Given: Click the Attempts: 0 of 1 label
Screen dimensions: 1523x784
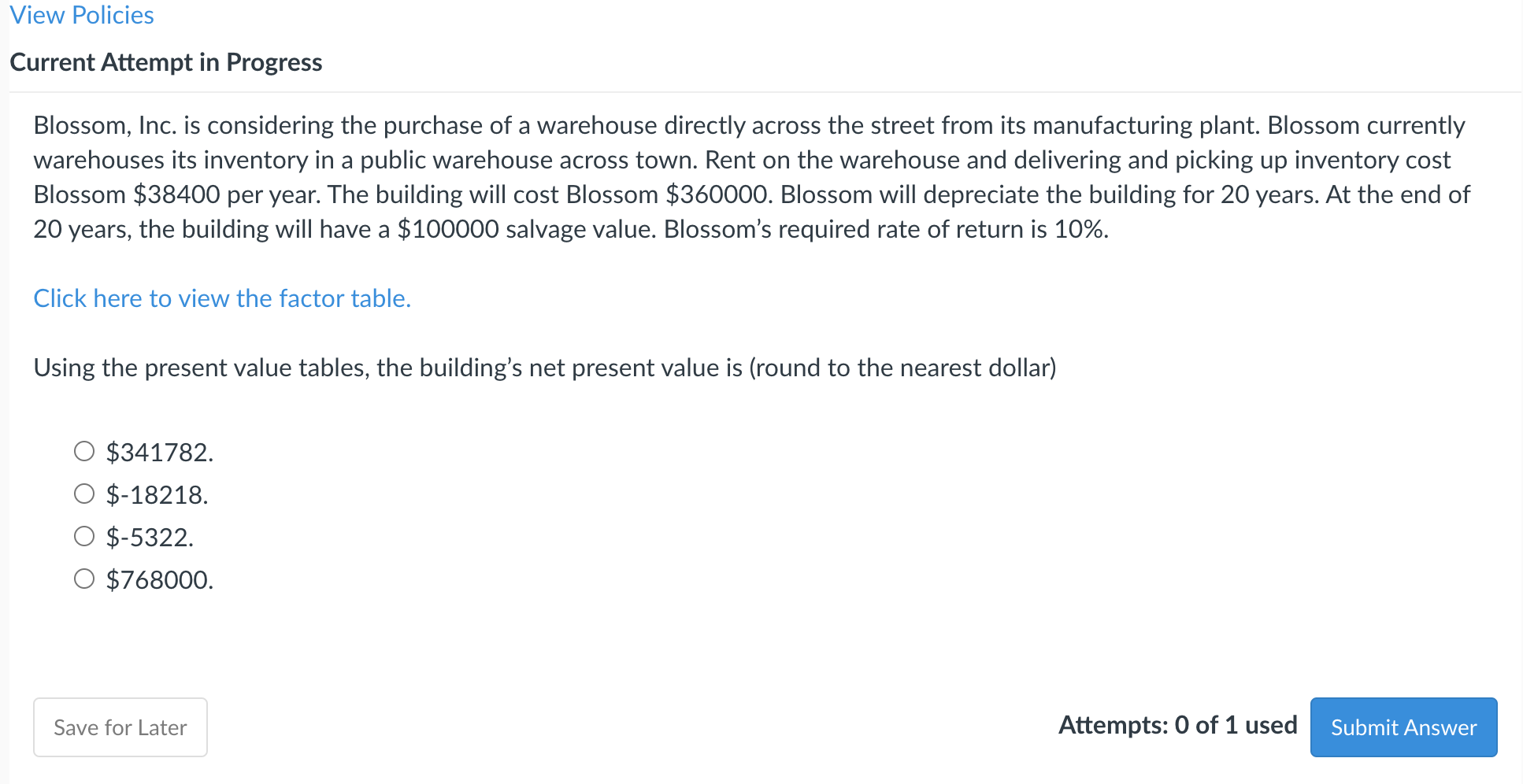Looking at the screenshot, I should [x=1177, y=725].
